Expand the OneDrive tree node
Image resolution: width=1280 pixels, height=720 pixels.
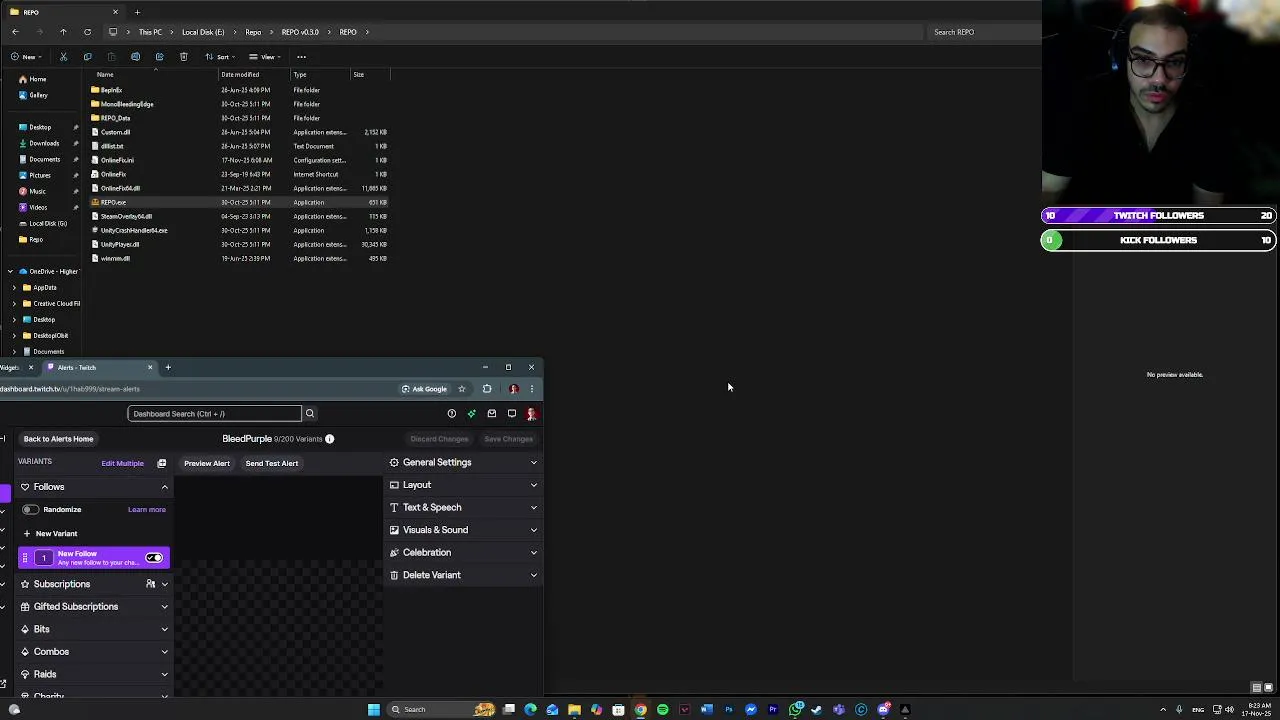point(10,272)
